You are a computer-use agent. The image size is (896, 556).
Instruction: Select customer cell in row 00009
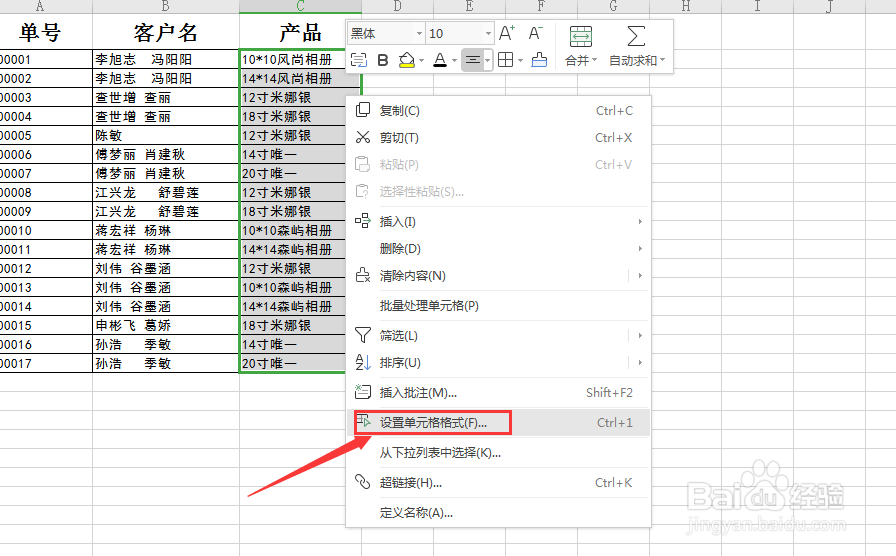coord(166,211)
